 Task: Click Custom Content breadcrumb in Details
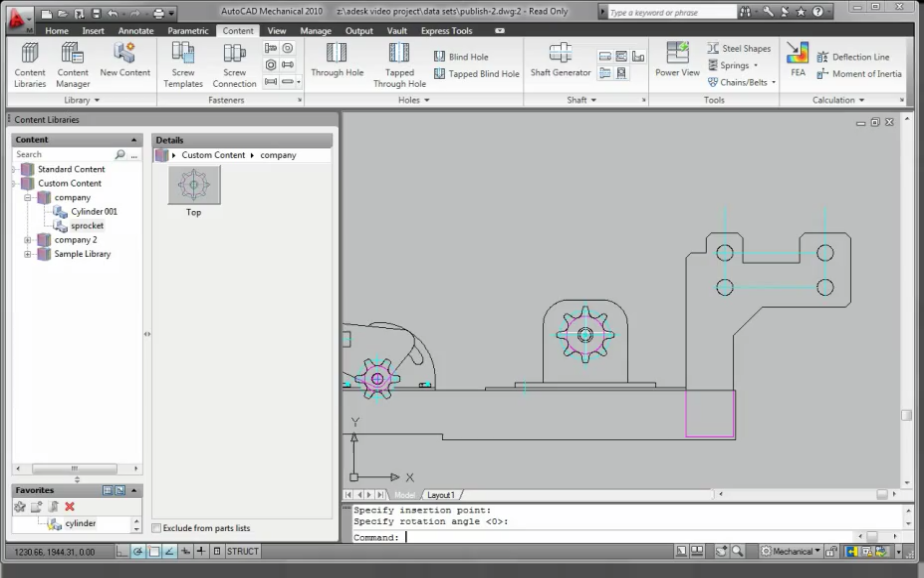tap(213, 155)
